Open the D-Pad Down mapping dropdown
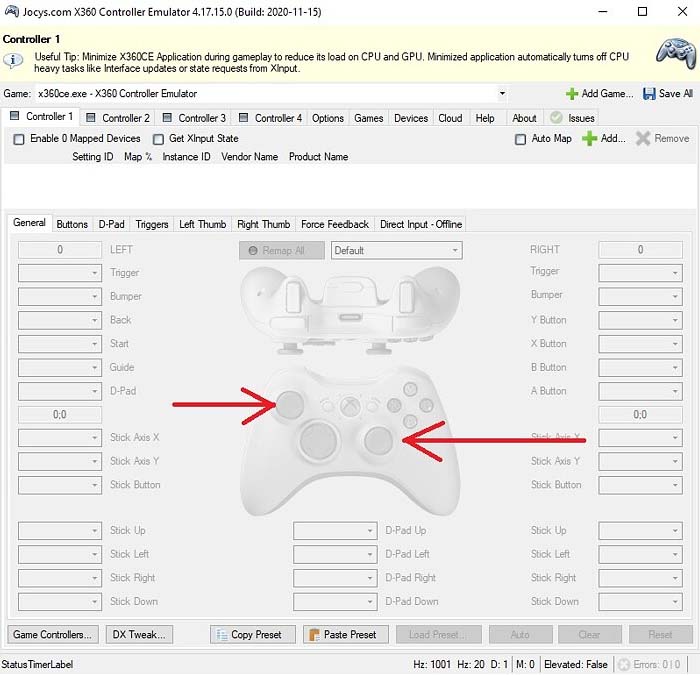The image size is (700, 675). (x=335, y=601)
